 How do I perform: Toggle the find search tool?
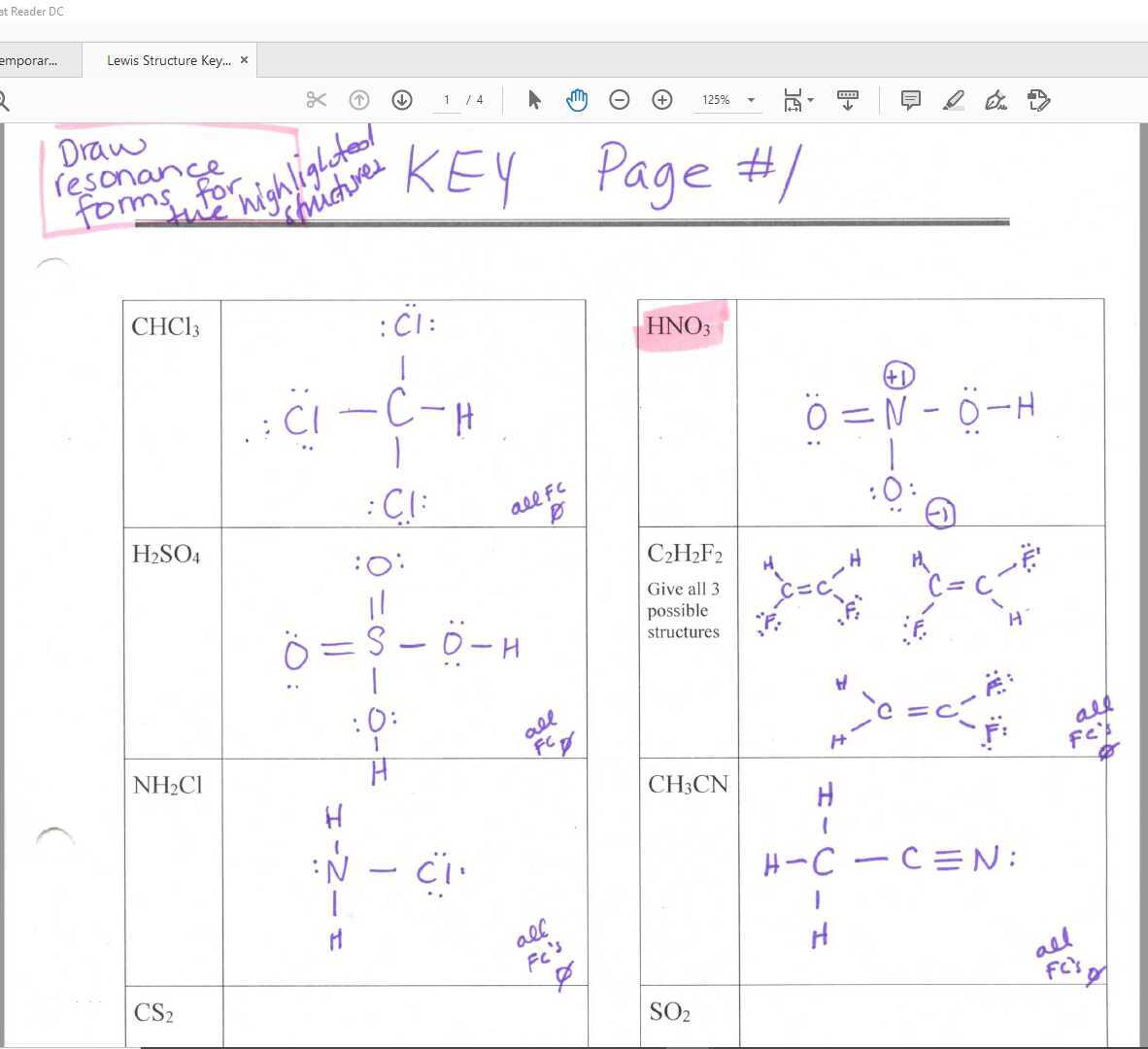click(x=3, y=99)
